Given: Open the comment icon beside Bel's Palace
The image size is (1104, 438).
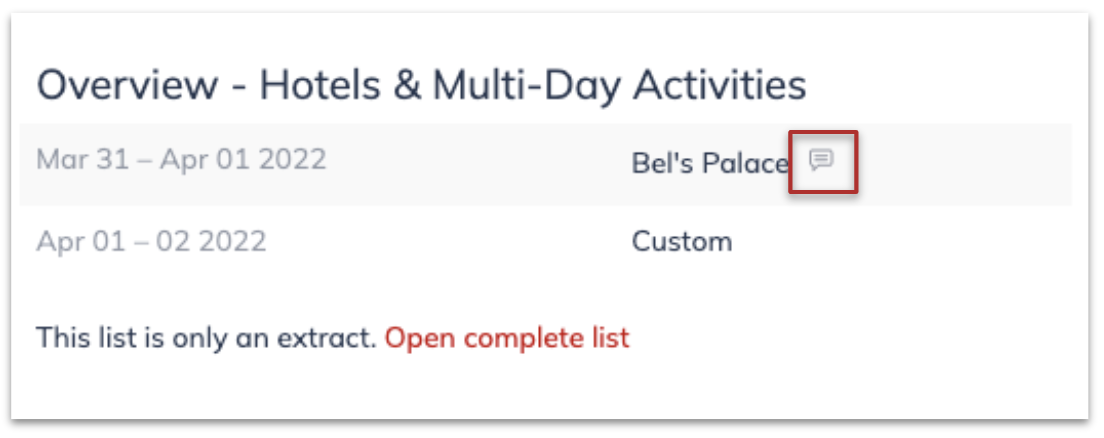Looking at the screenshot, I should [x=821, y=161].
